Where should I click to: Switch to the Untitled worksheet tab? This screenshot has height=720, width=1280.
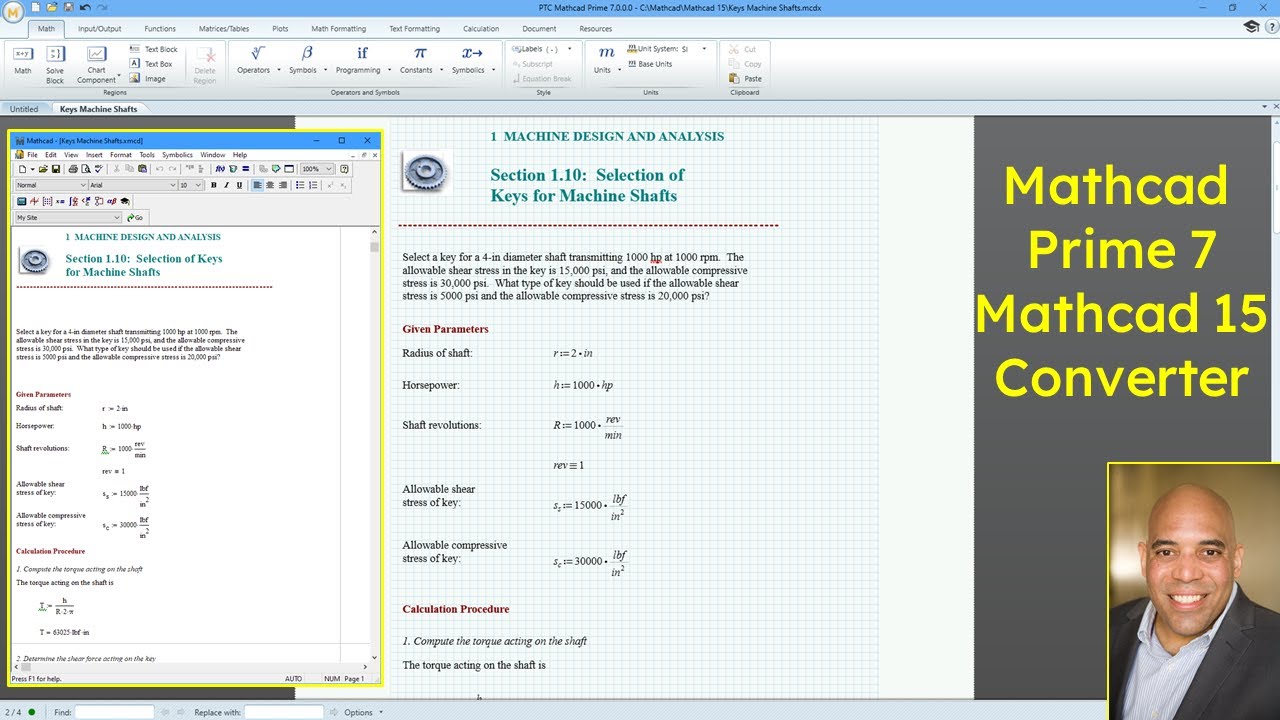(x=24, y=109)
